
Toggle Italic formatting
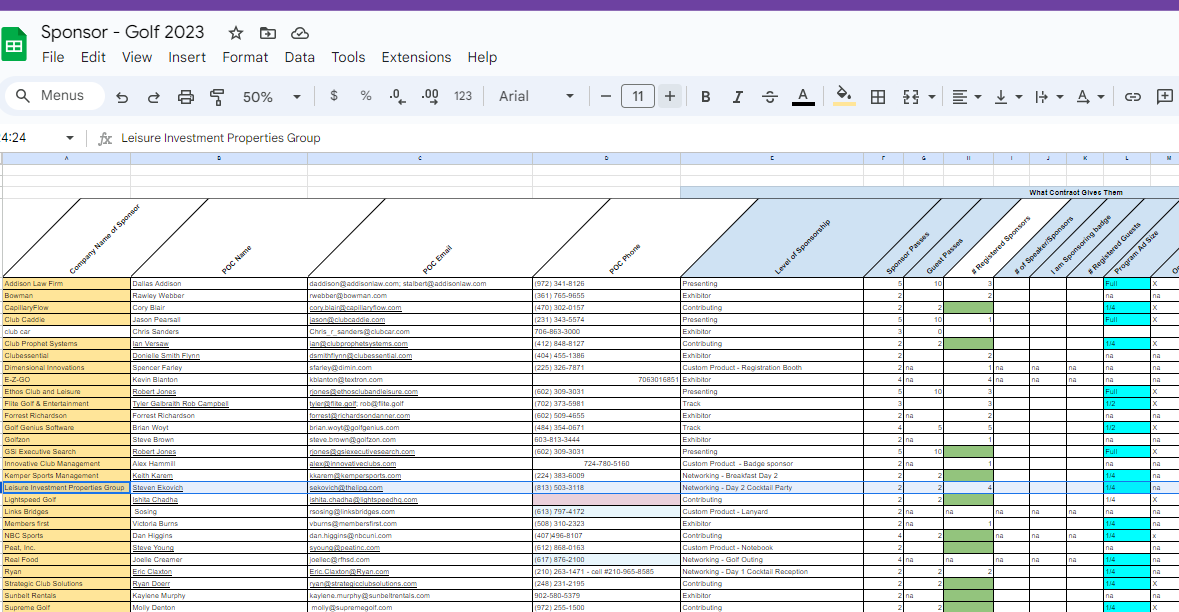coord(738,97)
